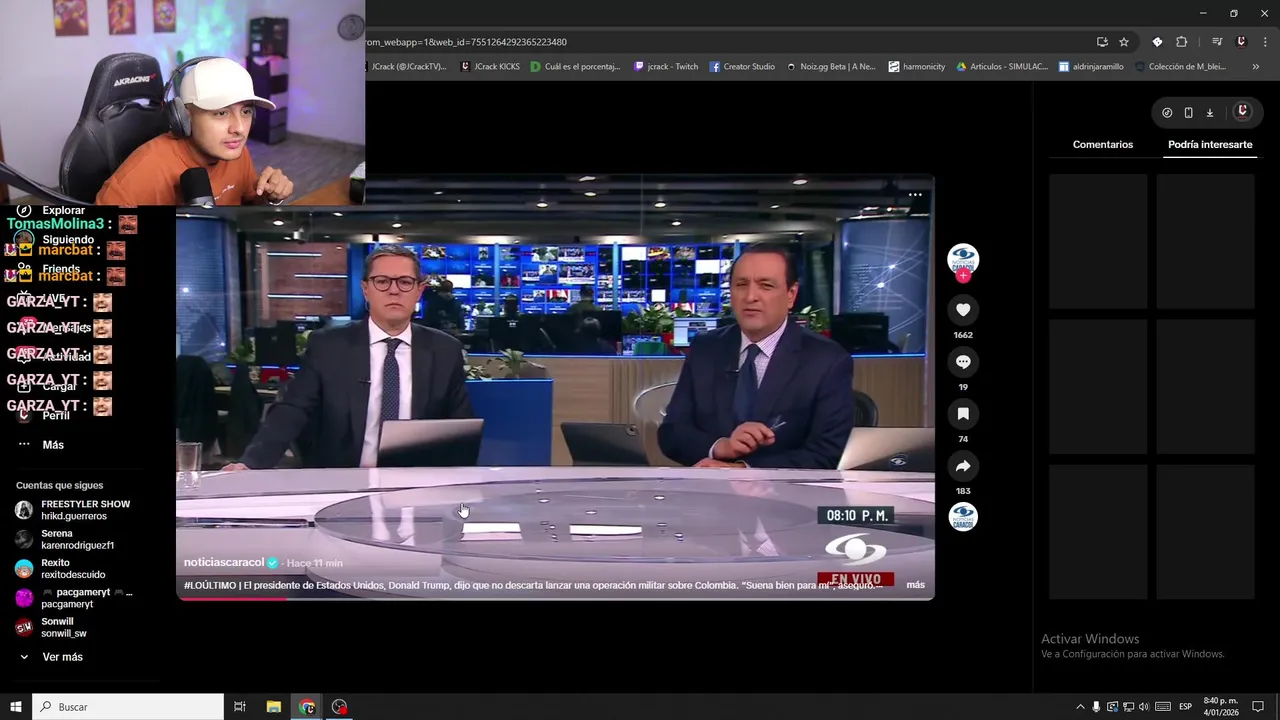Screen dimensions: 1280x720
Task: Open the volume icon in system tray
Action: 1144,707
